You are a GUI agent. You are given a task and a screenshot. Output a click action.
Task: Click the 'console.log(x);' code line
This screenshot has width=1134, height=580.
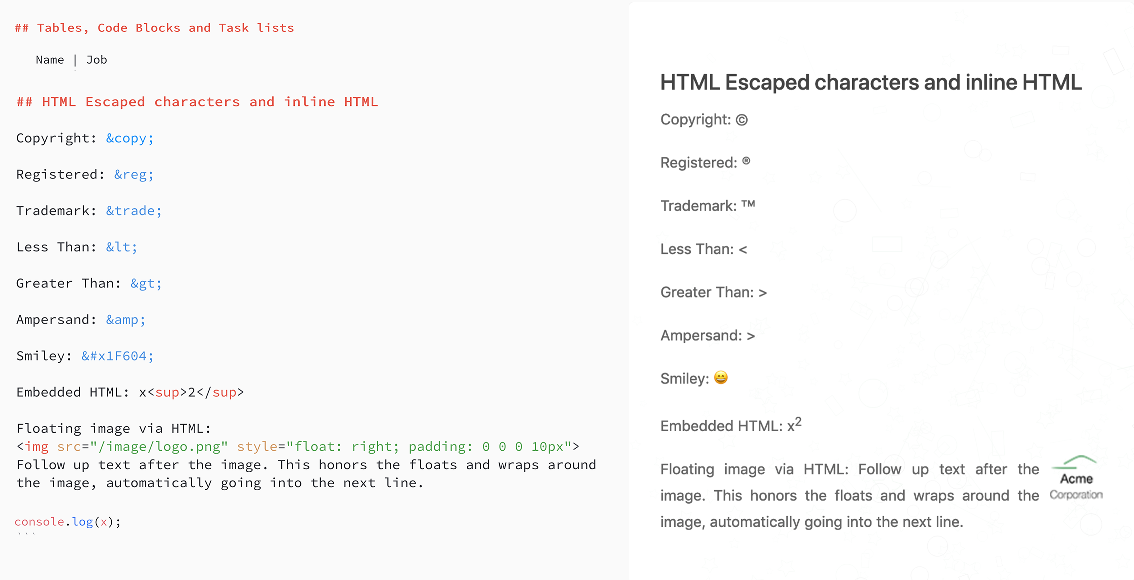[x=68, y=522]
